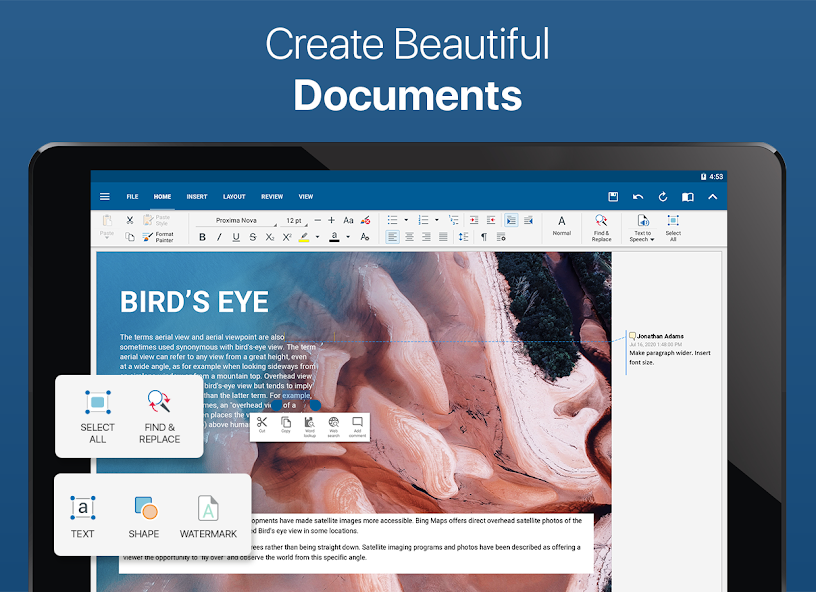Toggle italic formatting
The height and width of the screenshot is (592, 816).
click(x=218, y=236)
